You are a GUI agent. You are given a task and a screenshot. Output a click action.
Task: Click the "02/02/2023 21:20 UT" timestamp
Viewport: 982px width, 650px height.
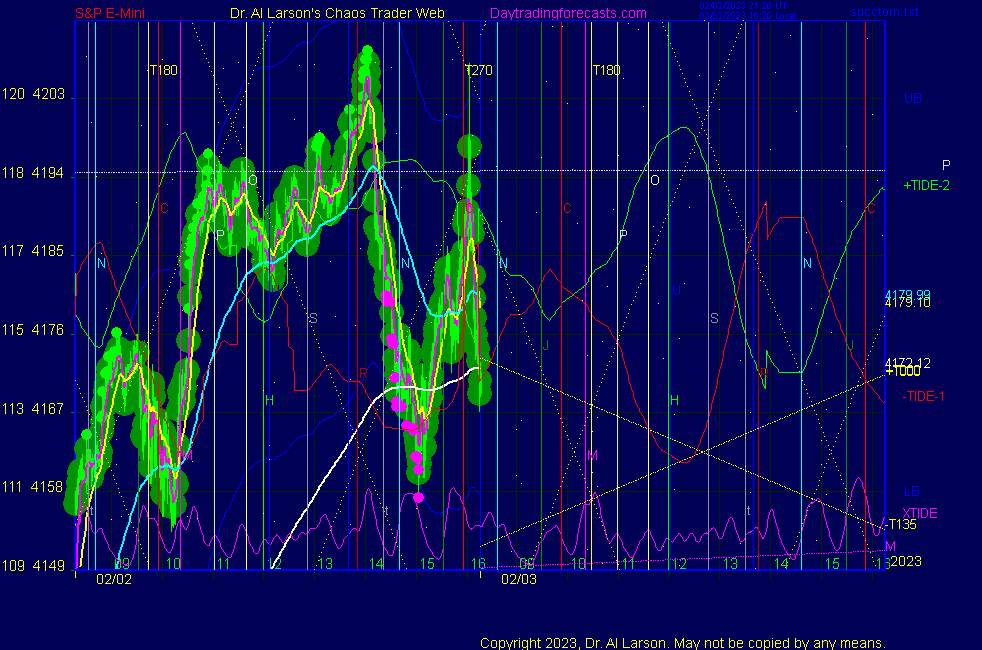click(743, 6)
